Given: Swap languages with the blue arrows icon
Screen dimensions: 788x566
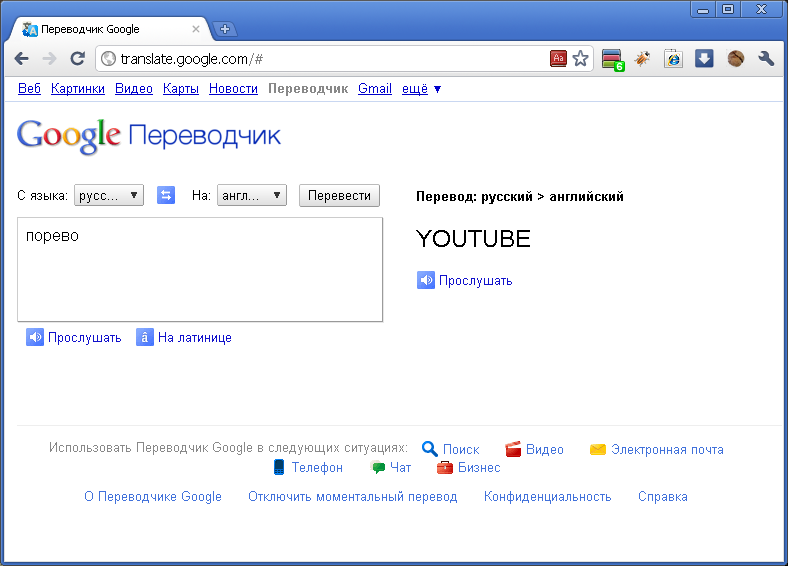Looking at the screenshot, I should 166,195.
